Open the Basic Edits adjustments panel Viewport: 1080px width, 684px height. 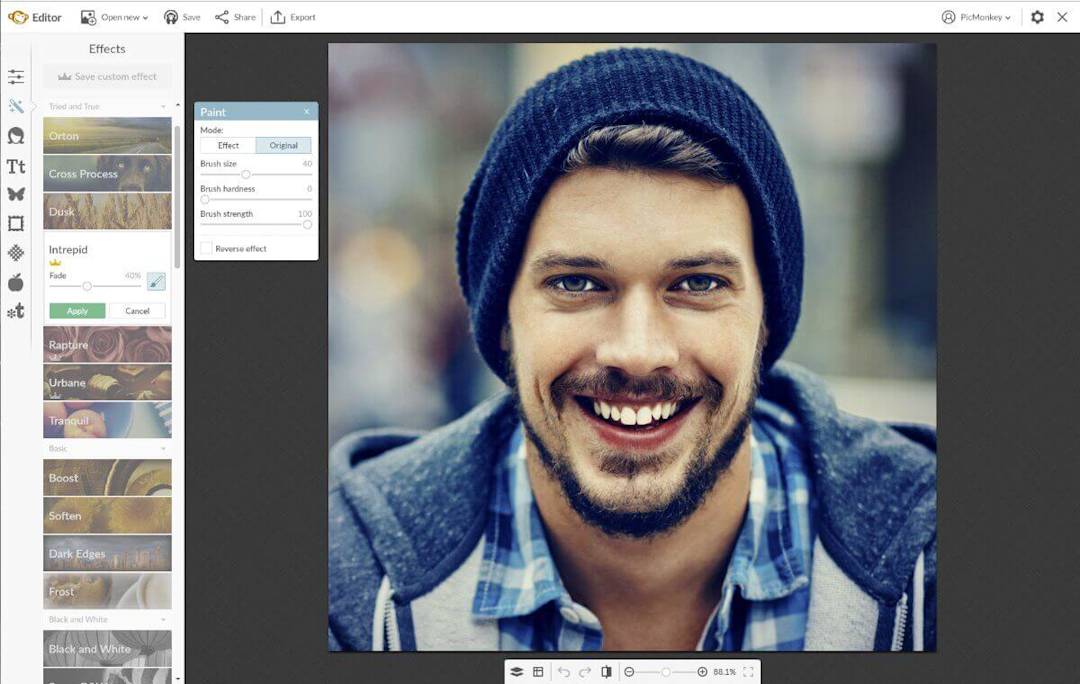pos(16,76)
